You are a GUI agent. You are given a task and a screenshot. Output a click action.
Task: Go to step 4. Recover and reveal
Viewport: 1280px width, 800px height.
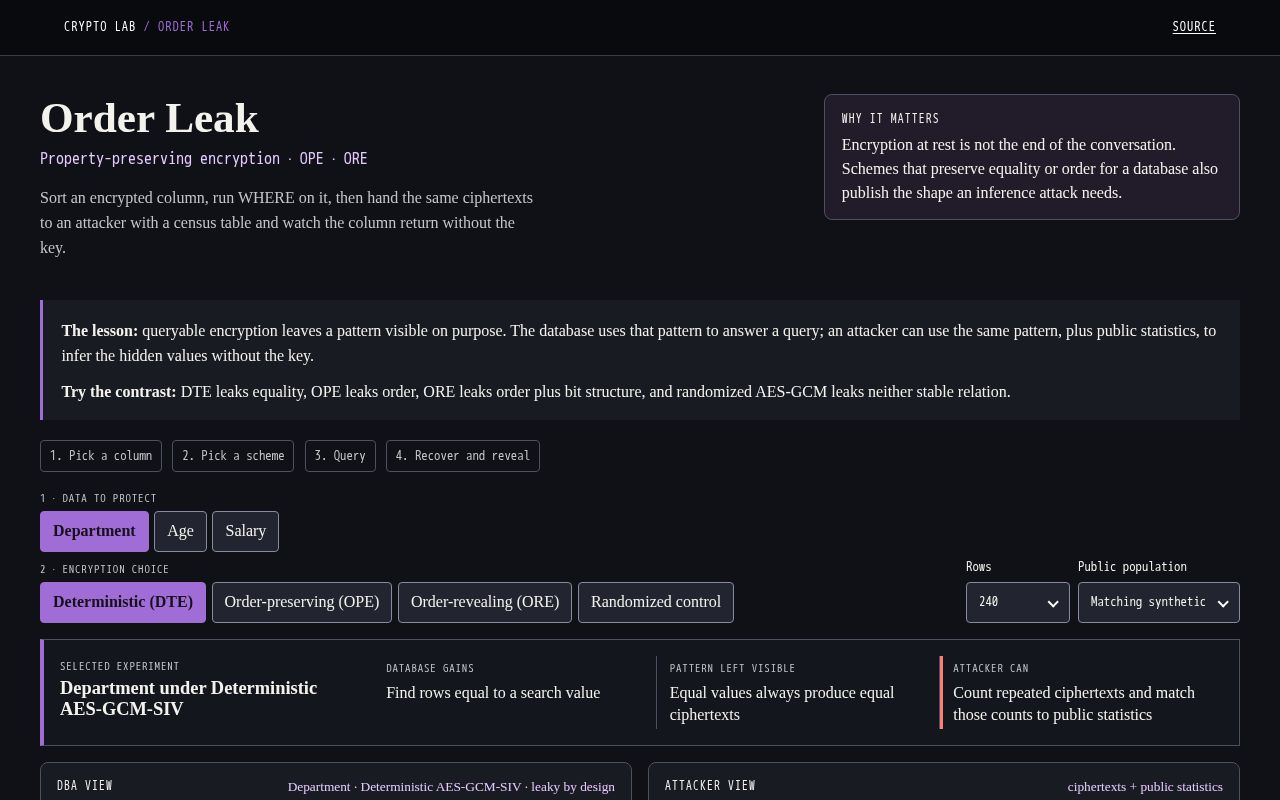click(x=463, y=456)
